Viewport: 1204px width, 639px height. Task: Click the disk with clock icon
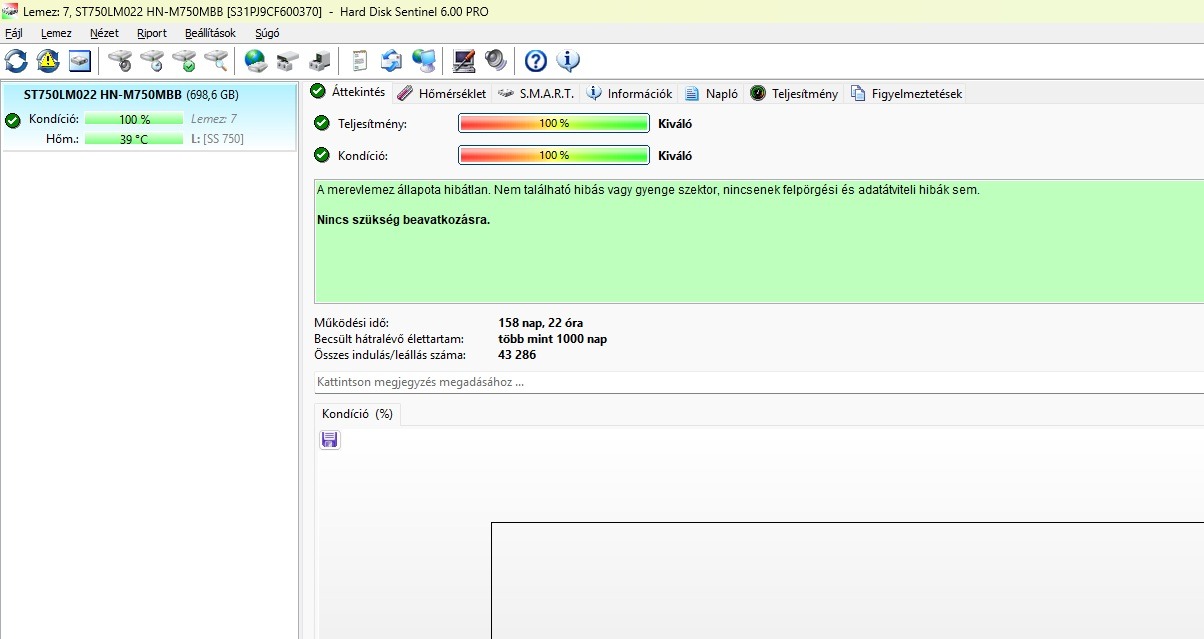(153, 61)
